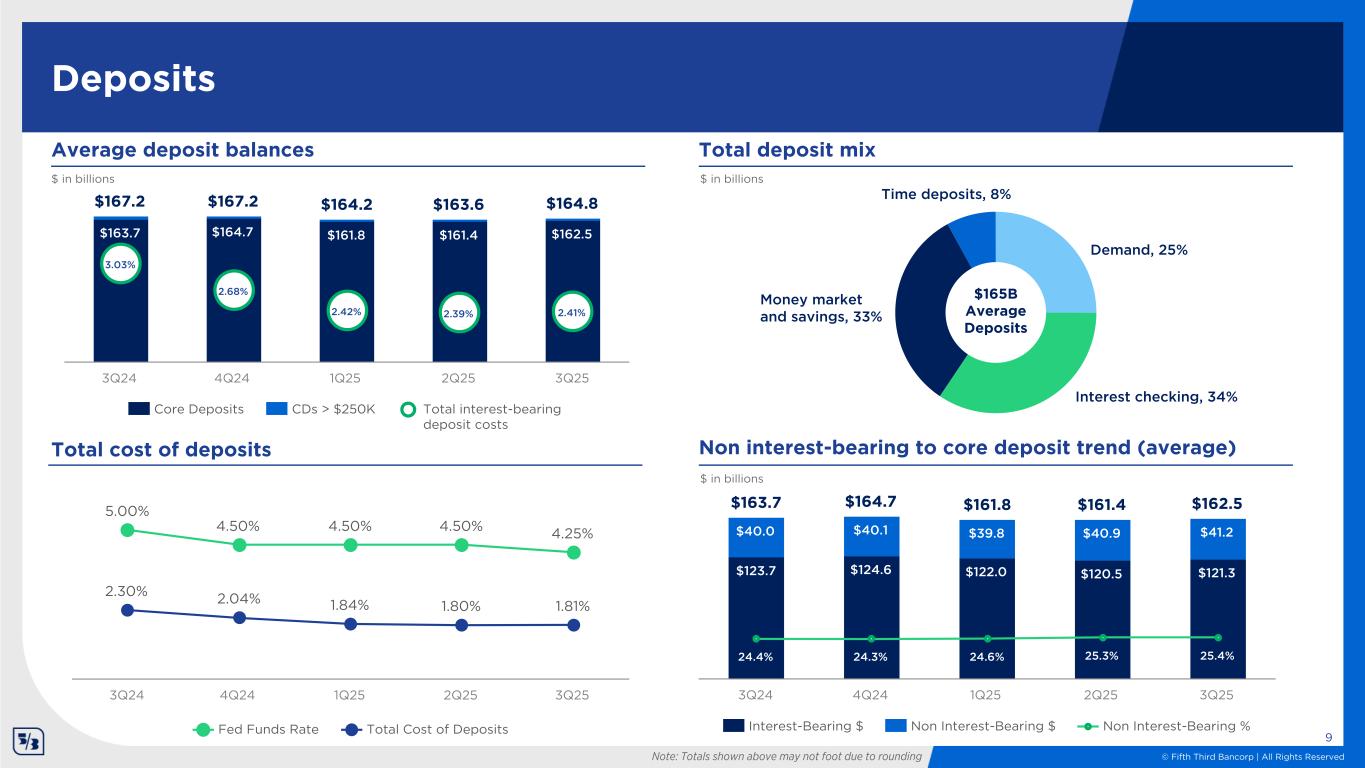
Task: Select the 2.68% circle on the 4Q24 bar
Action: click(232, 291)
